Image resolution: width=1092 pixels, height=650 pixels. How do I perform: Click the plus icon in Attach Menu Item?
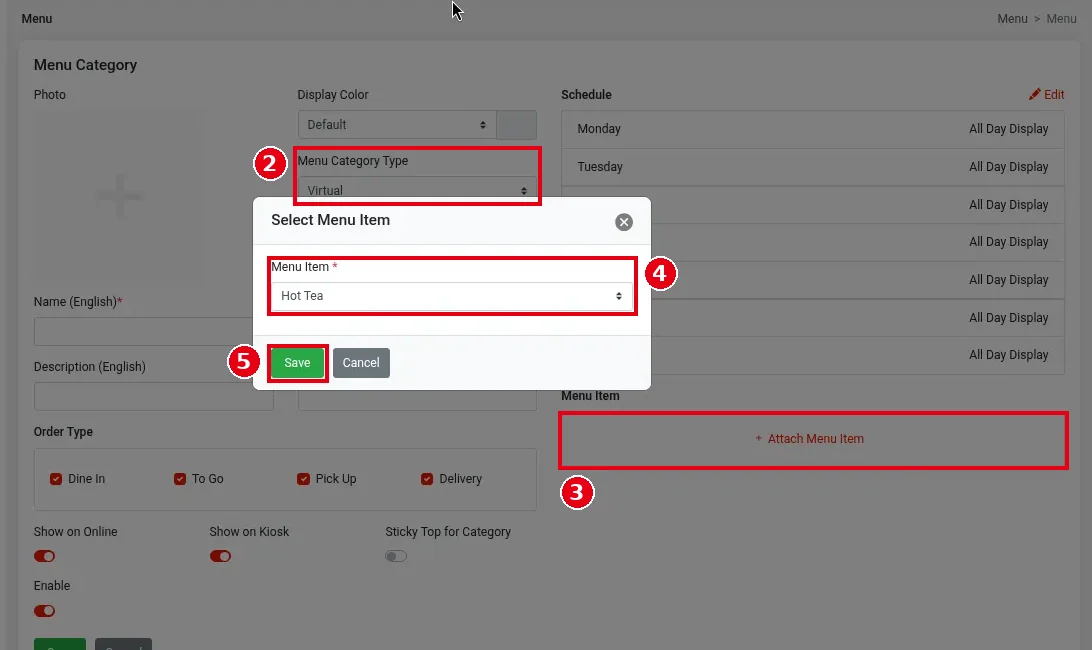tap(758, 439)
